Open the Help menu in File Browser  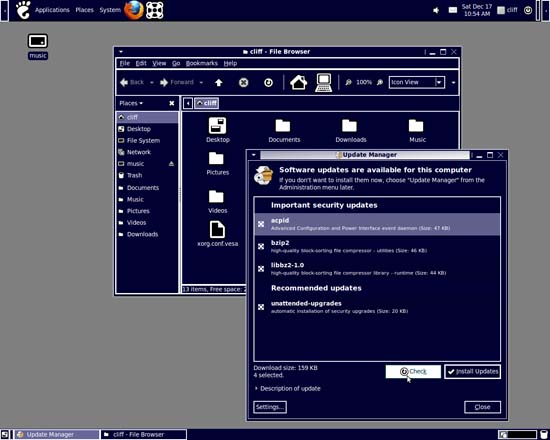[230, 63]
